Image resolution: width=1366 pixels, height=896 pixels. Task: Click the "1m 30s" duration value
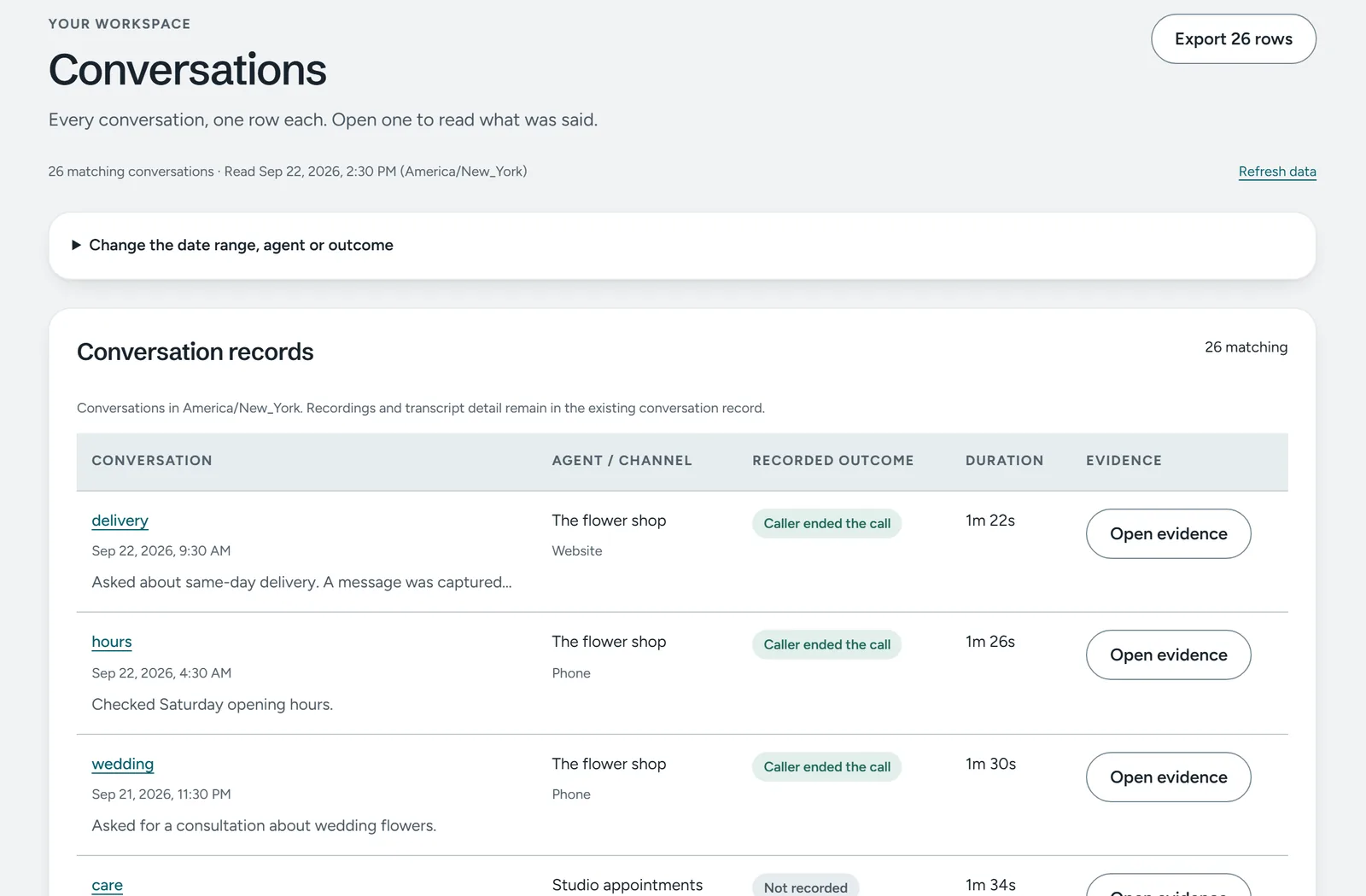point(990,764)
